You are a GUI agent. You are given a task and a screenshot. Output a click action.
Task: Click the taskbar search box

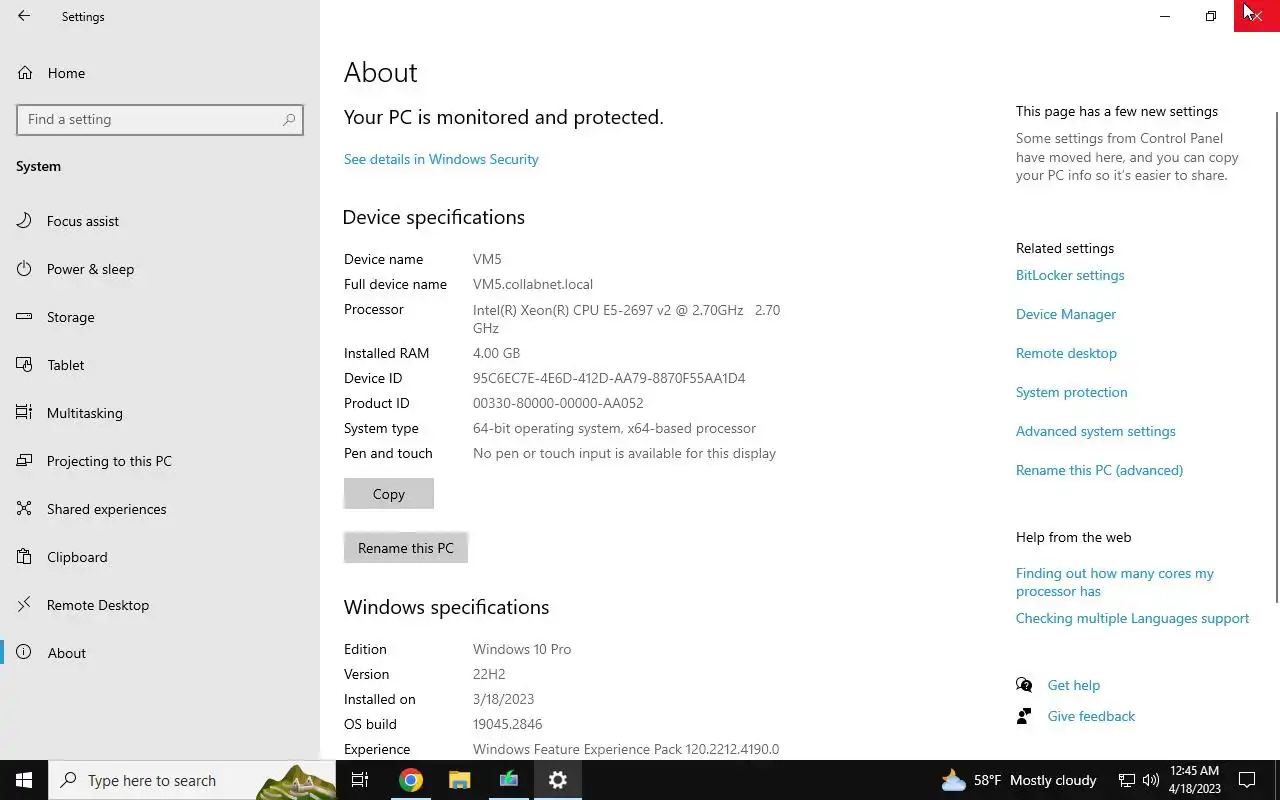pyautogui.click(x=192, y=780)
